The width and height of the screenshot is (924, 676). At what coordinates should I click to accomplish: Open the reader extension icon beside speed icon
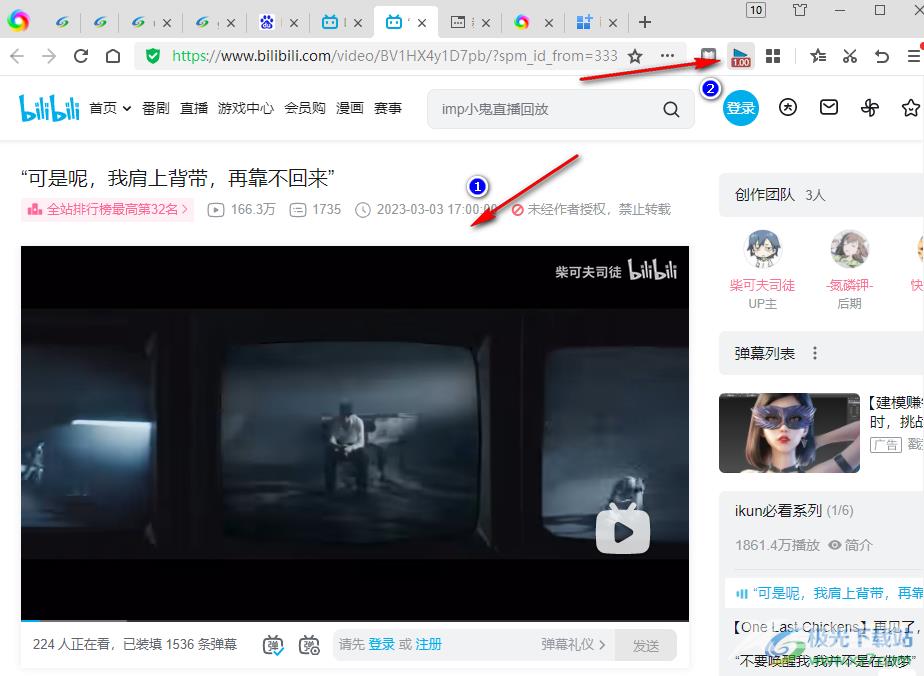(708, 56)
